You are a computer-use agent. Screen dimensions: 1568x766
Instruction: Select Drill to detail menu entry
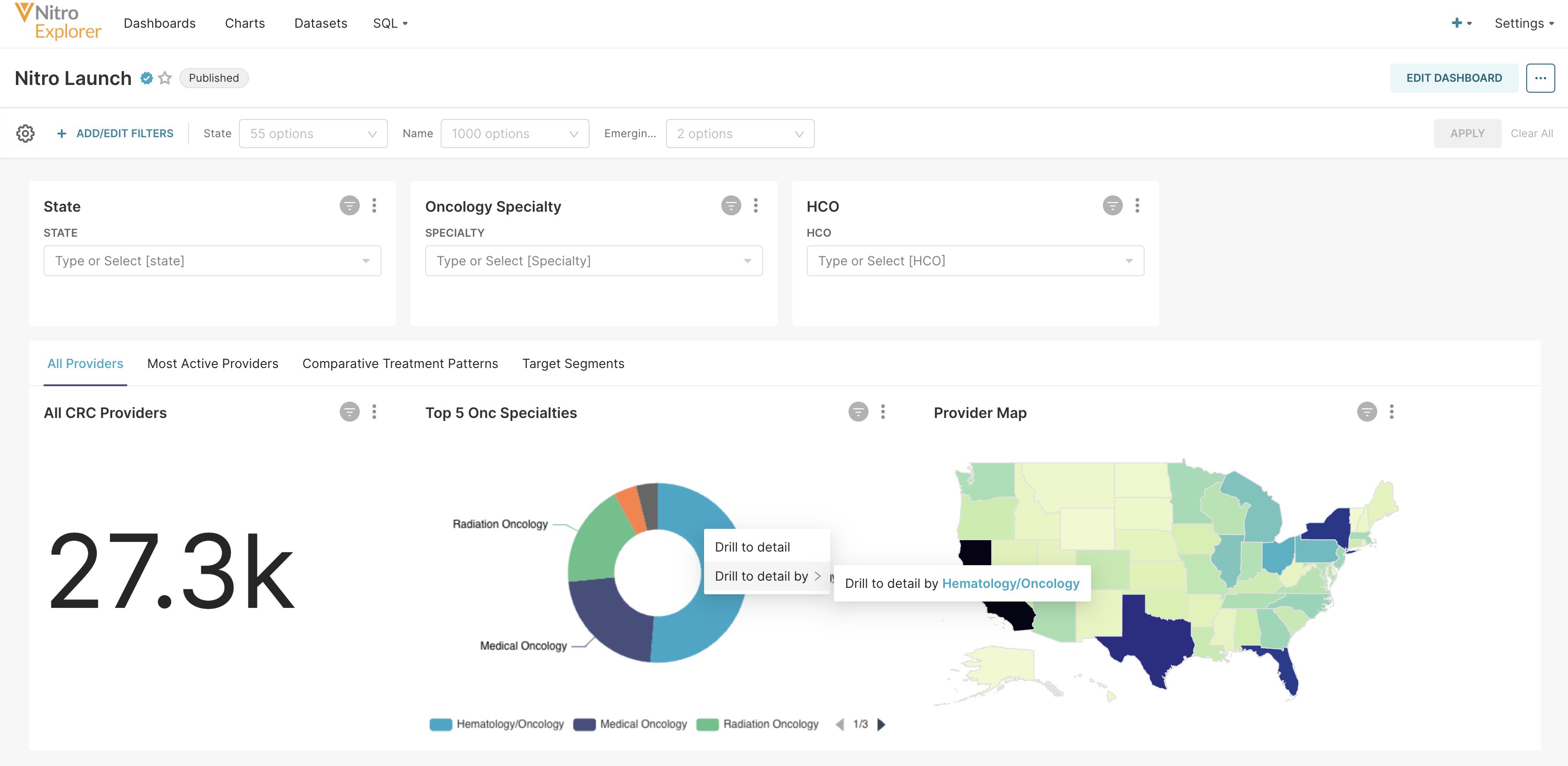tap(752, 547)
